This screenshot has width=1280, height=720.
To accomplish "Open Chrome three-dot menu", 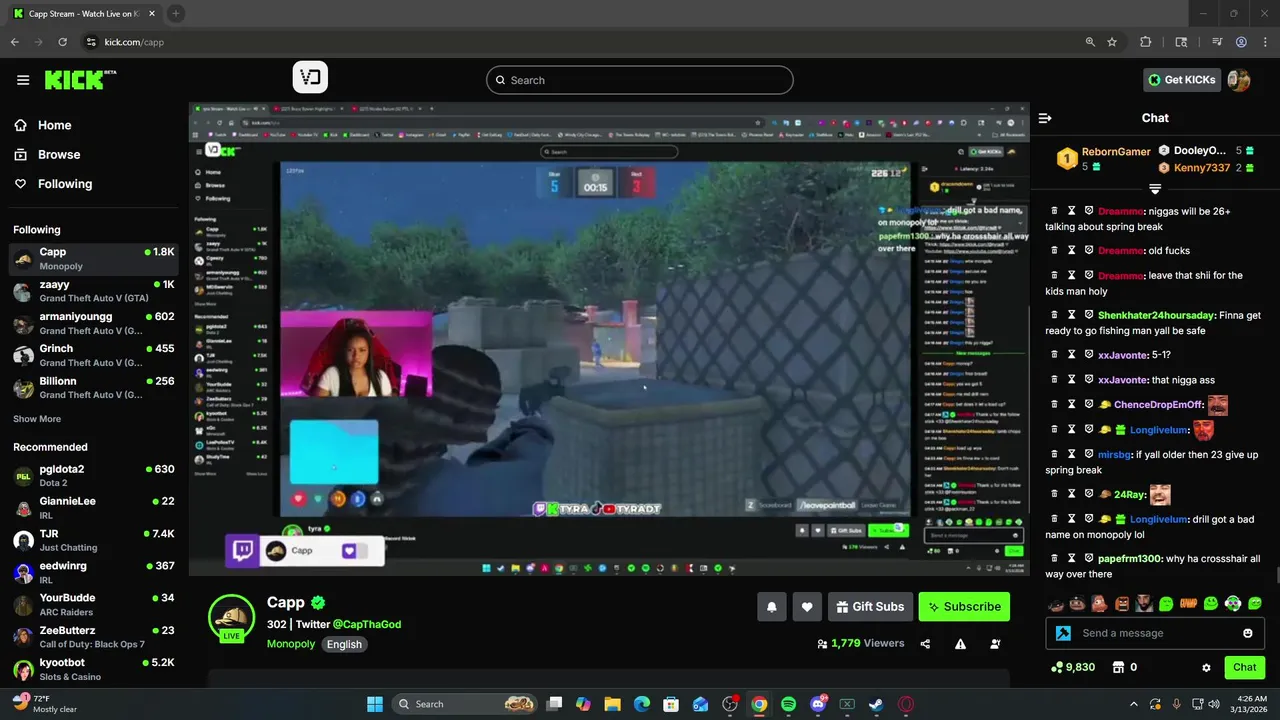I will tap(1264, 42).
